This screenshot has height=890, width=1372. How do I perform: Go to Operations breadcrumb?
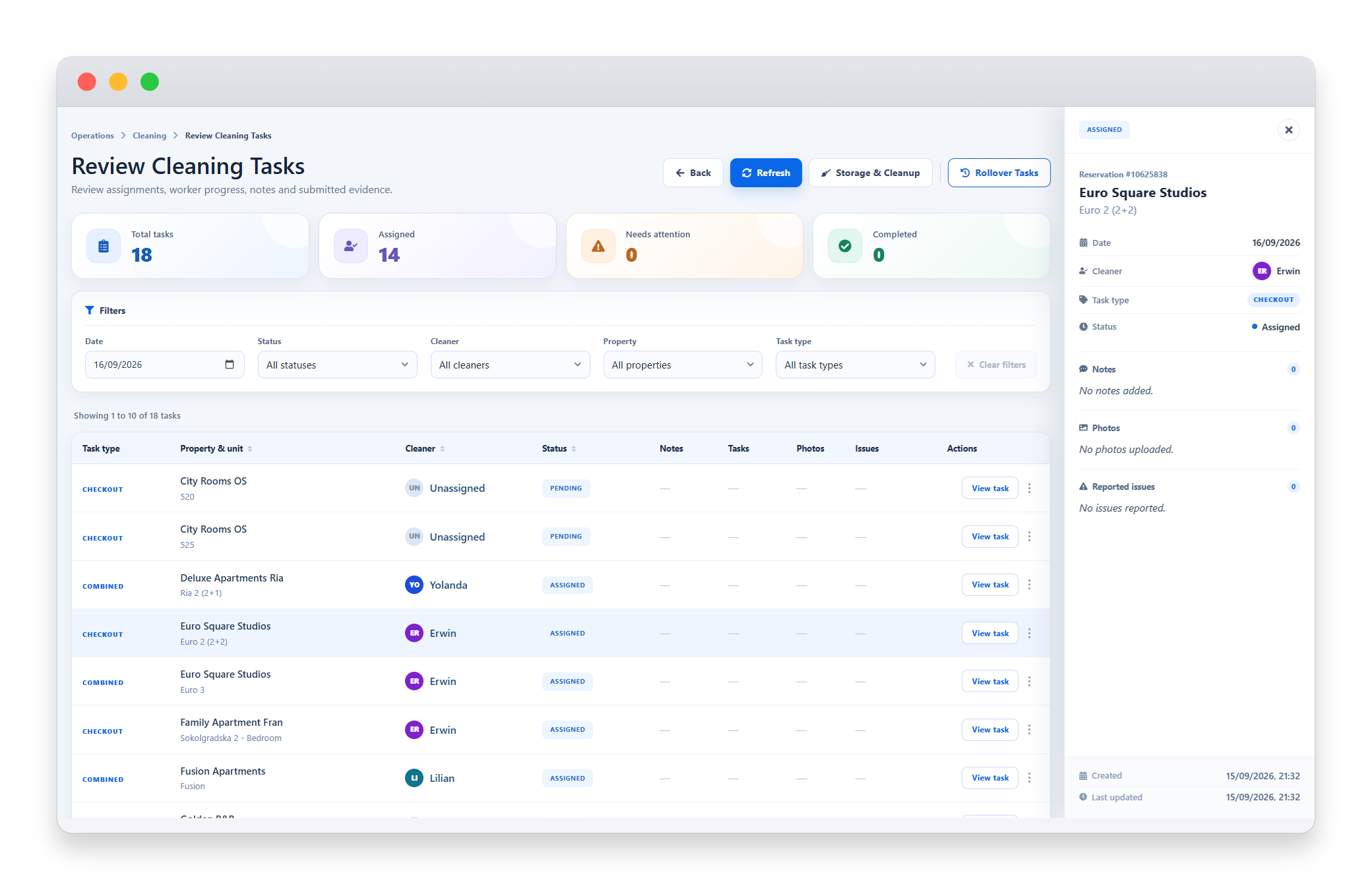[92, 136]
